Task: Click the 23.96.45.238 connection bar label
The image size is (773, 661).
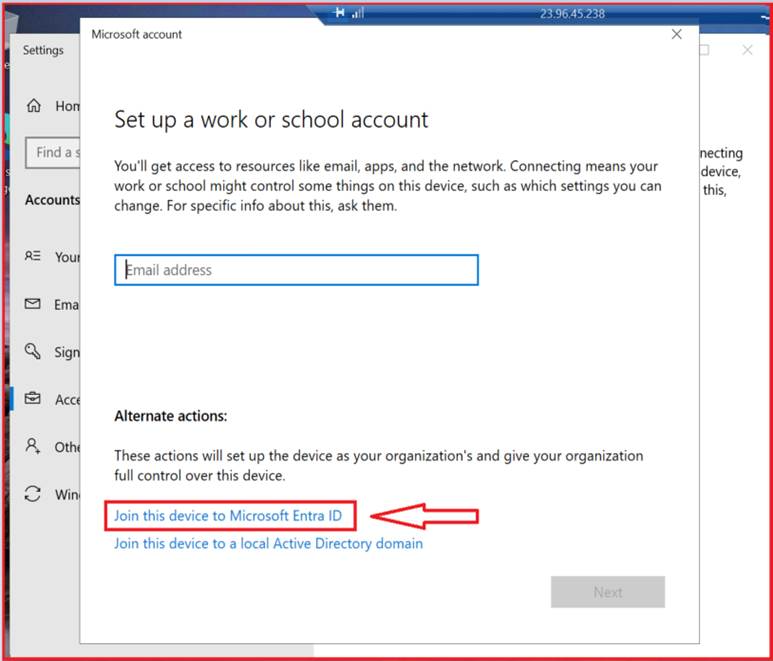Action: [572, 14]
